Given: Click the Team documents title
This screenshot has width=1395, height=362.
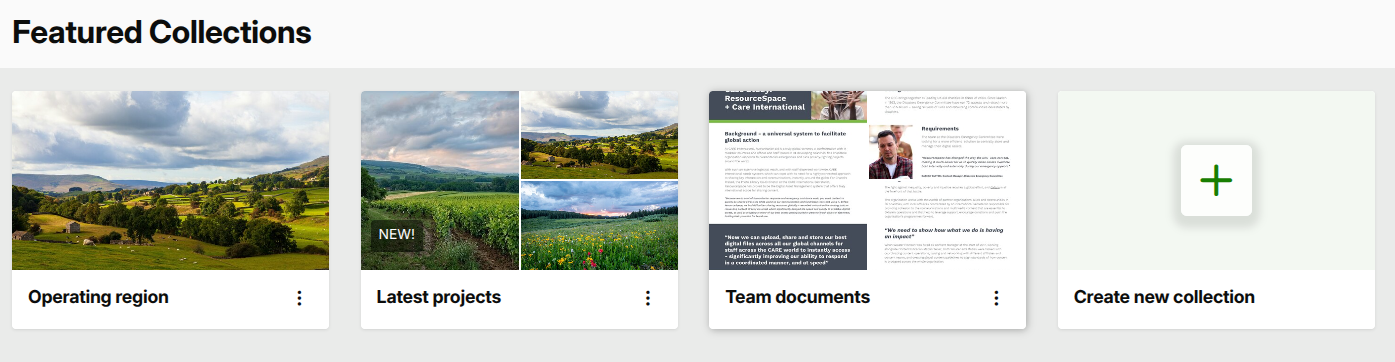Looking at the screenshot, I should [x=797, y=297].
